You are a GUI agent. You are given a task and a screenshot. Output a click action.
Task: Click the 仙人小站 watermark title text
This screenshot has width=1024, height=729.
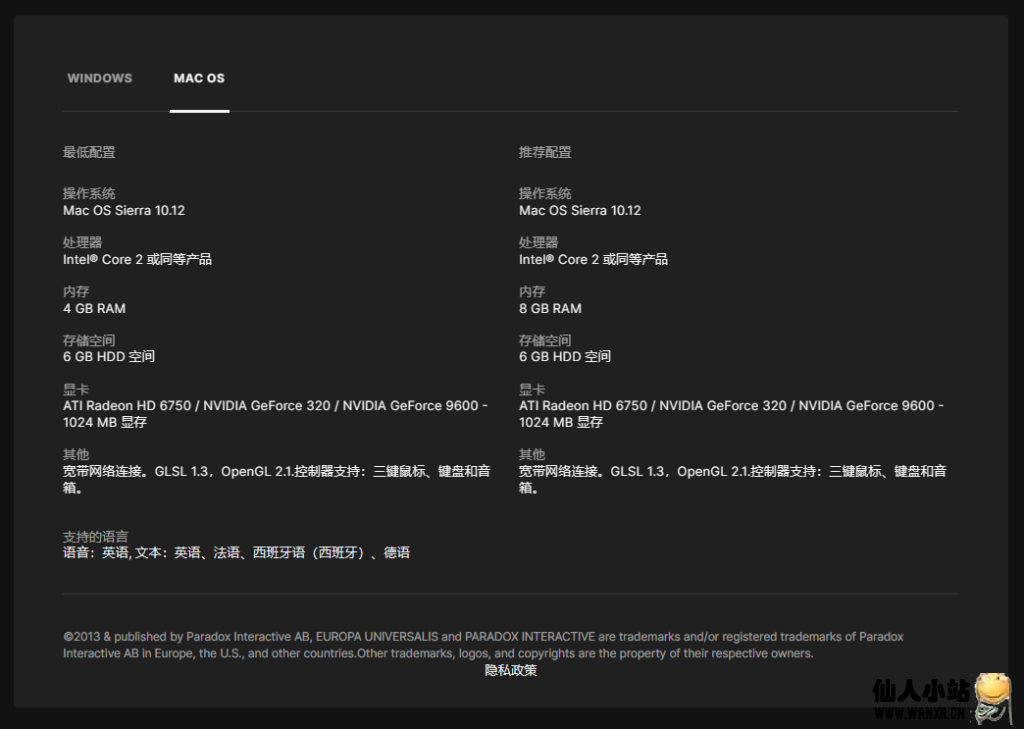point(920,690)
